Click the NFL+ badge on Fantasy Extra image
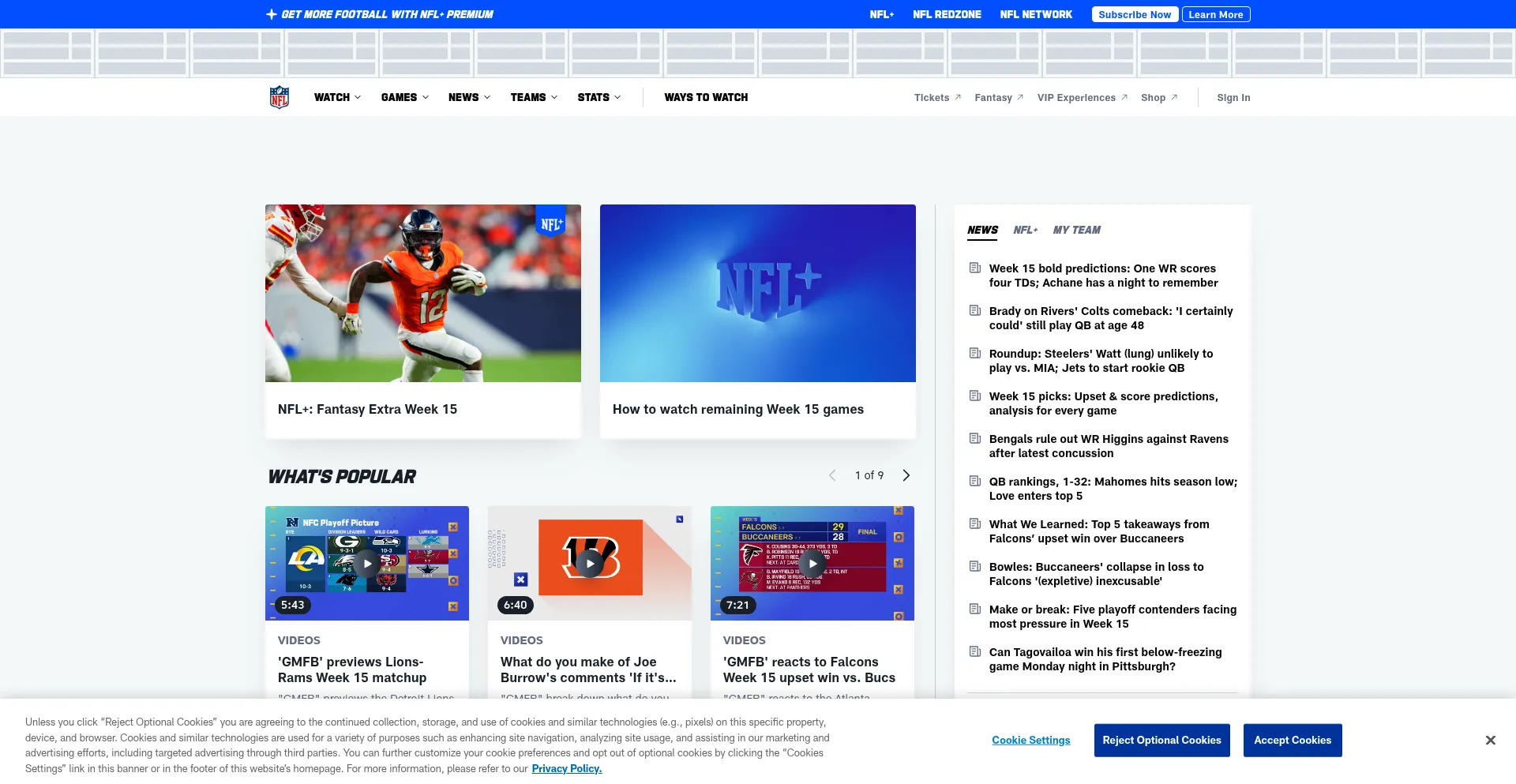Screen dimensions: 1516x784 pos(551,224)
